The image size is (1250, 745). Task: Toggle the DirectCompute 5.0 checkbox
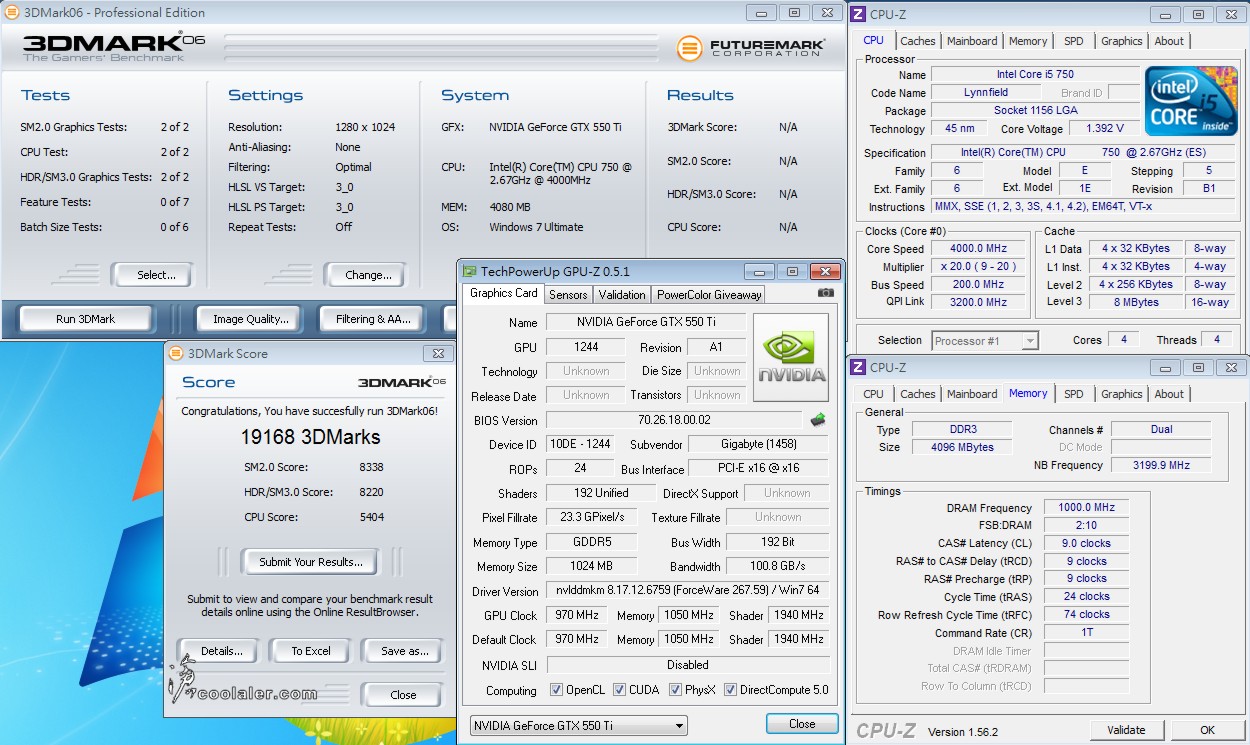tap(730, 690)
